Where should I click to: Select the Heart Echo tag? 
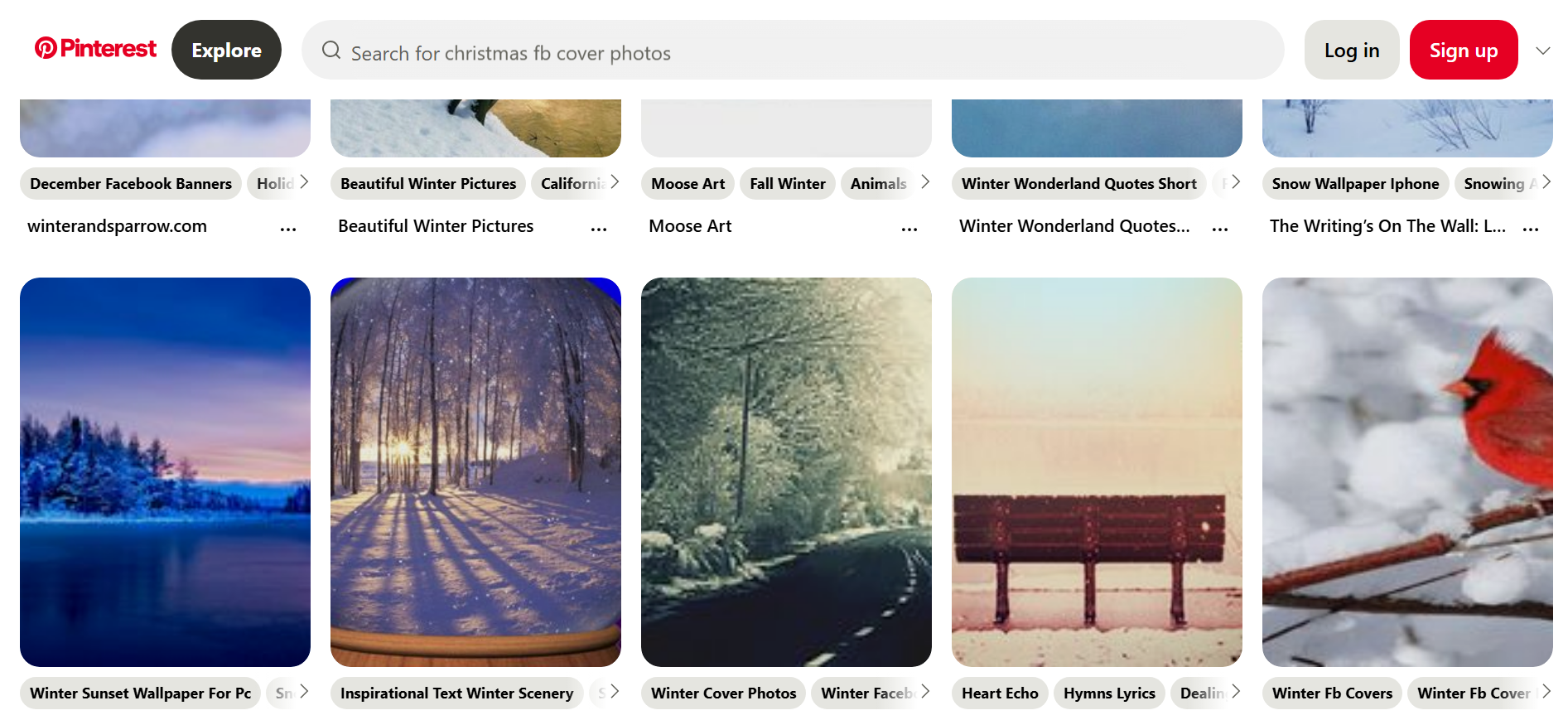pos(1000,693)
